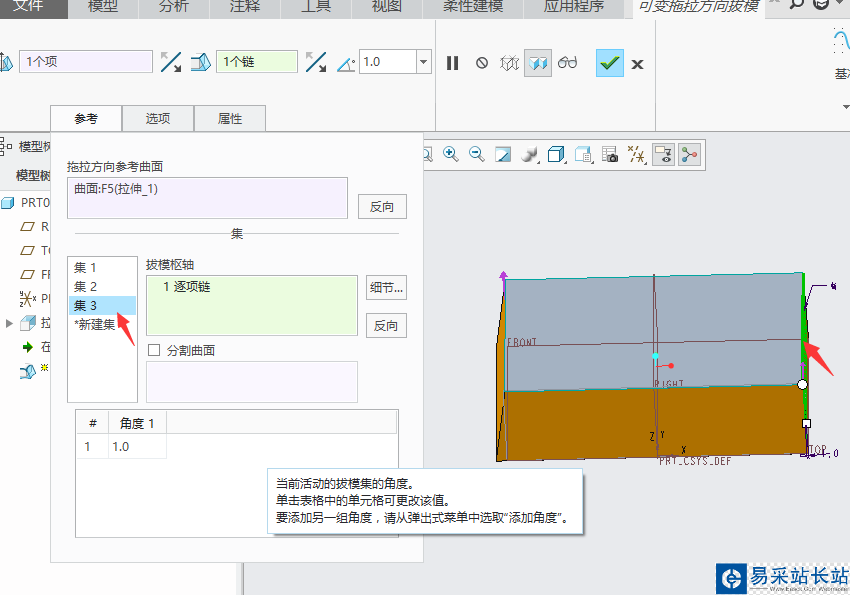Click 反向 button below 细节...

click(x=386, y=326)
